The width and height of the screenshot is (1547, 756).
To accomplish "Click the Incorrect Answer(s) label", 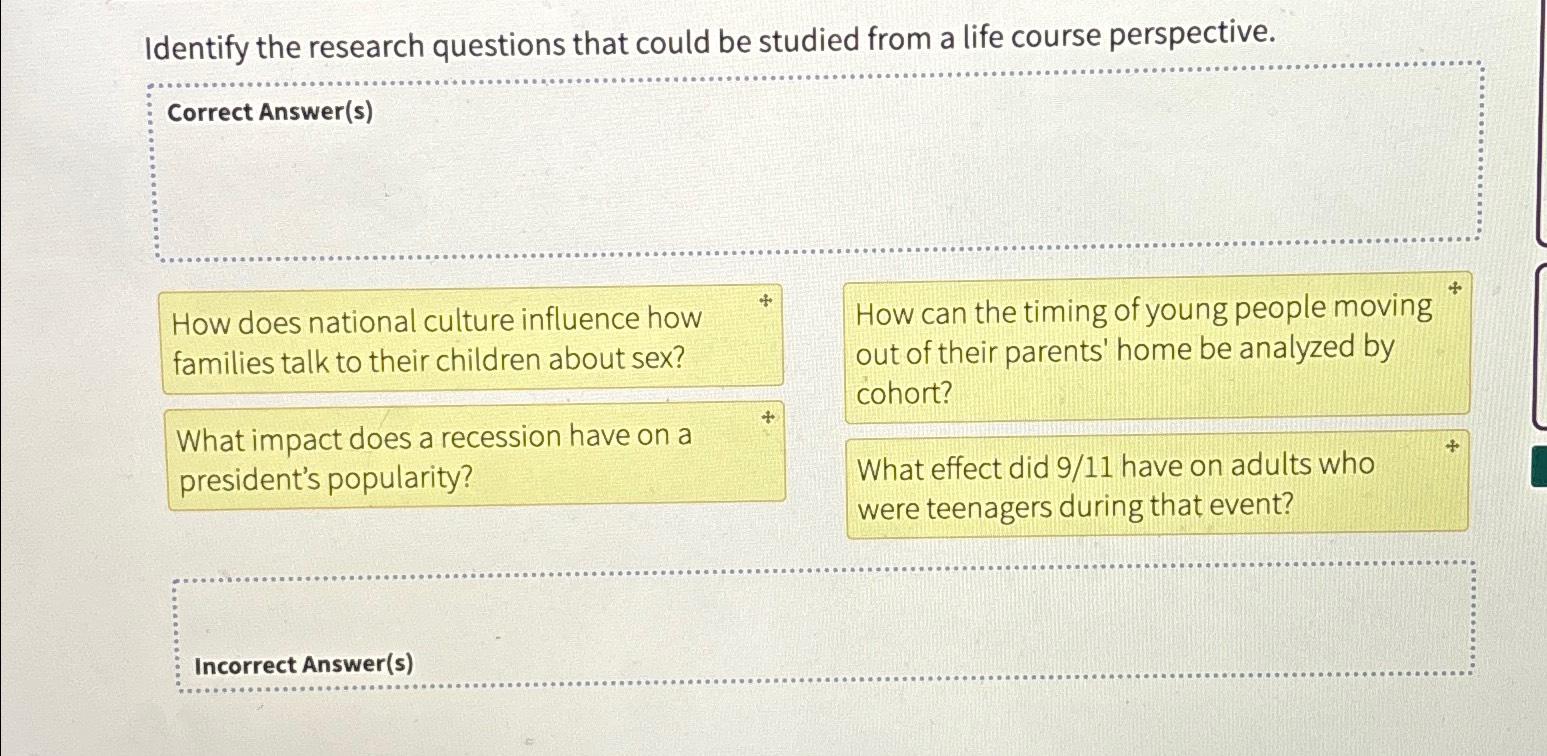I will pyautogui.click(x=301, y=664).
